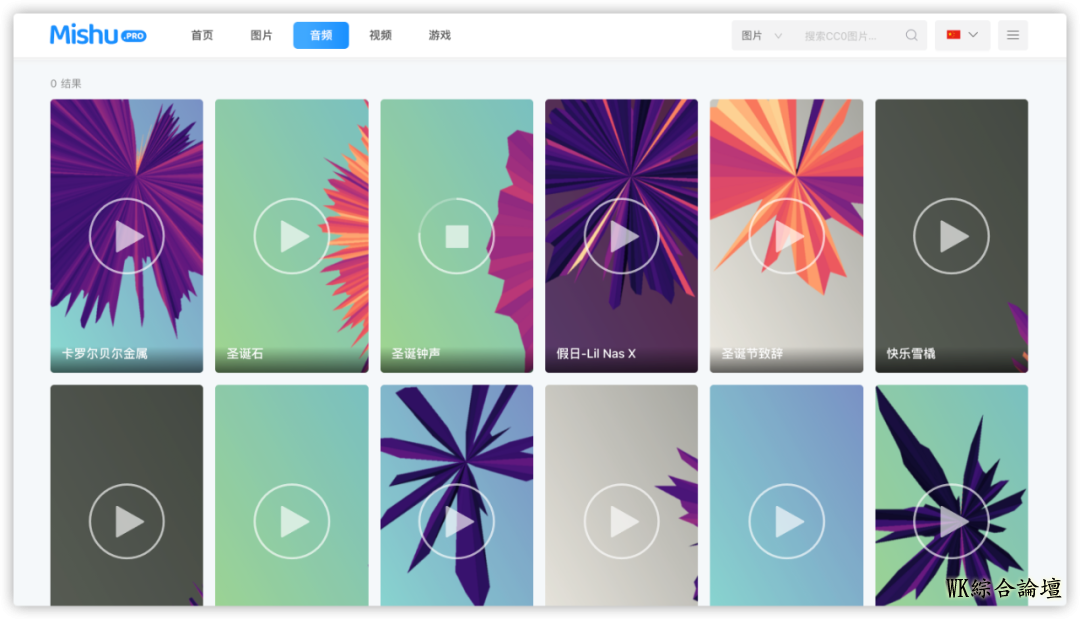1080x619 pixels.
Task: Play the dark gray card in second row
Action: pos(127,521)
